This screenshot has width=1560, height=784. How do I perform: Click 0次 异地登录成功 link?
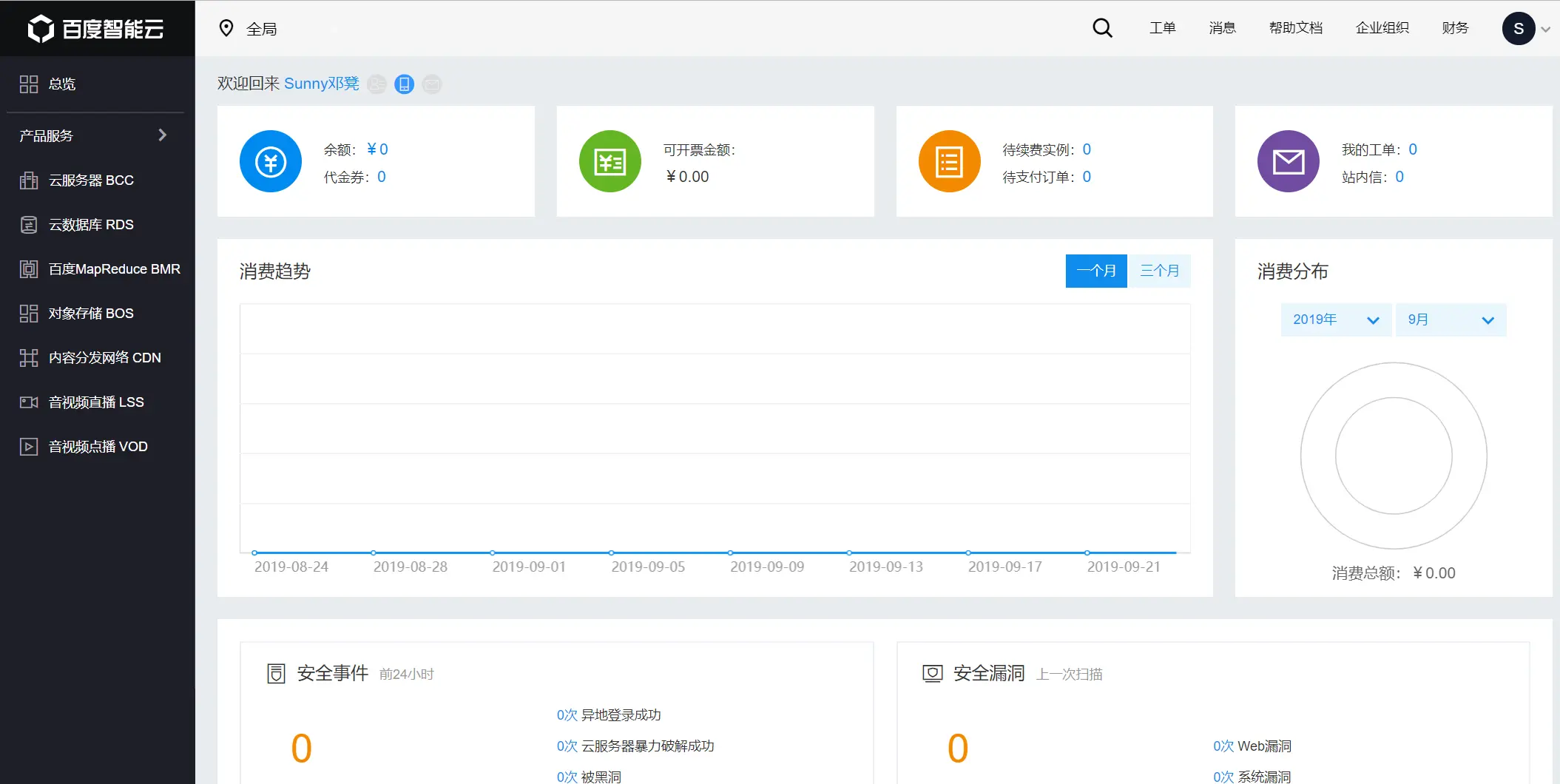tap(609, 715)
